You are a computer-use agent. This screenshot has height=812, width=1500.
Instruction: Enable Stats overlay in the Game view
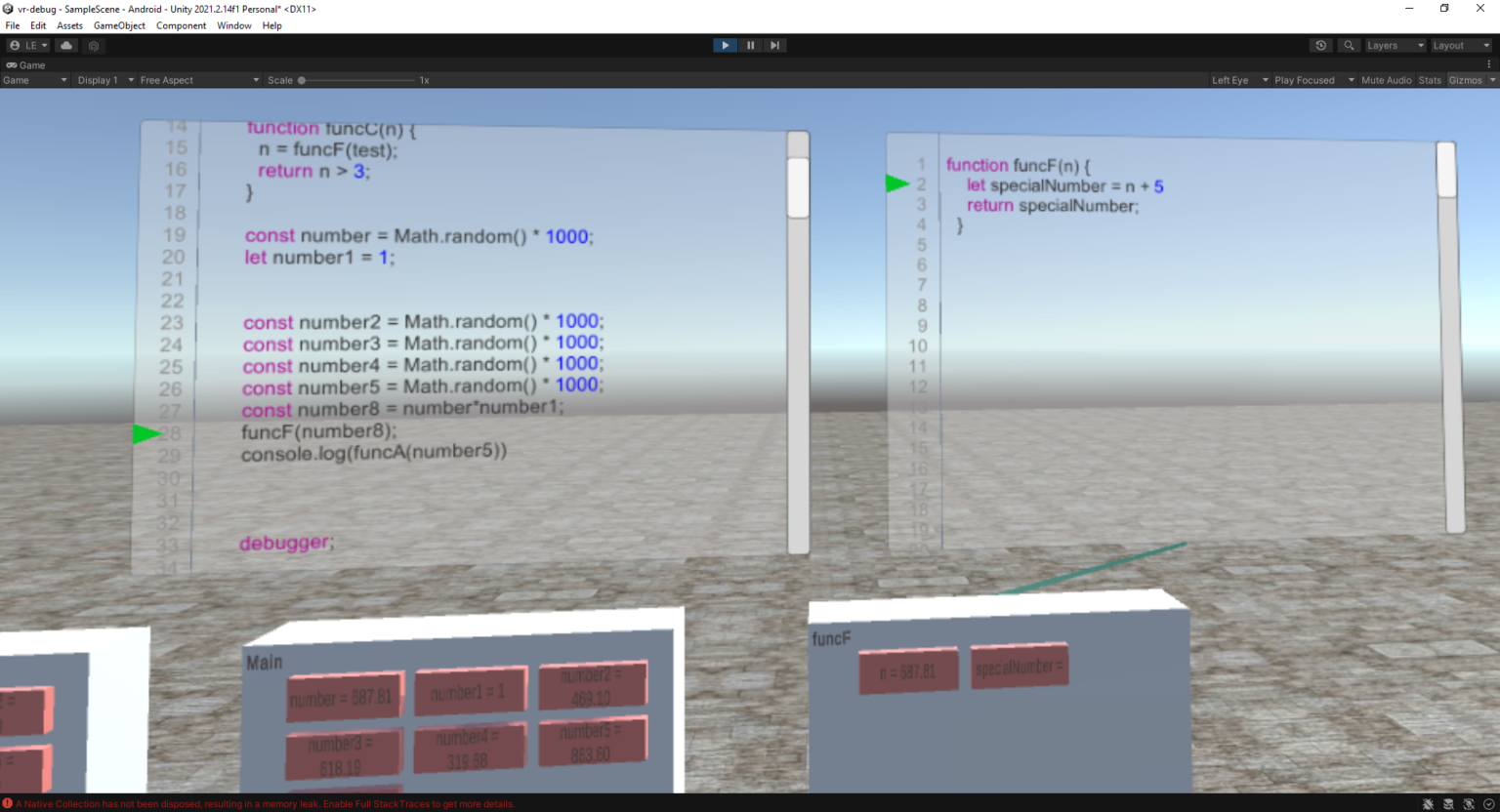coord(1429,80)
